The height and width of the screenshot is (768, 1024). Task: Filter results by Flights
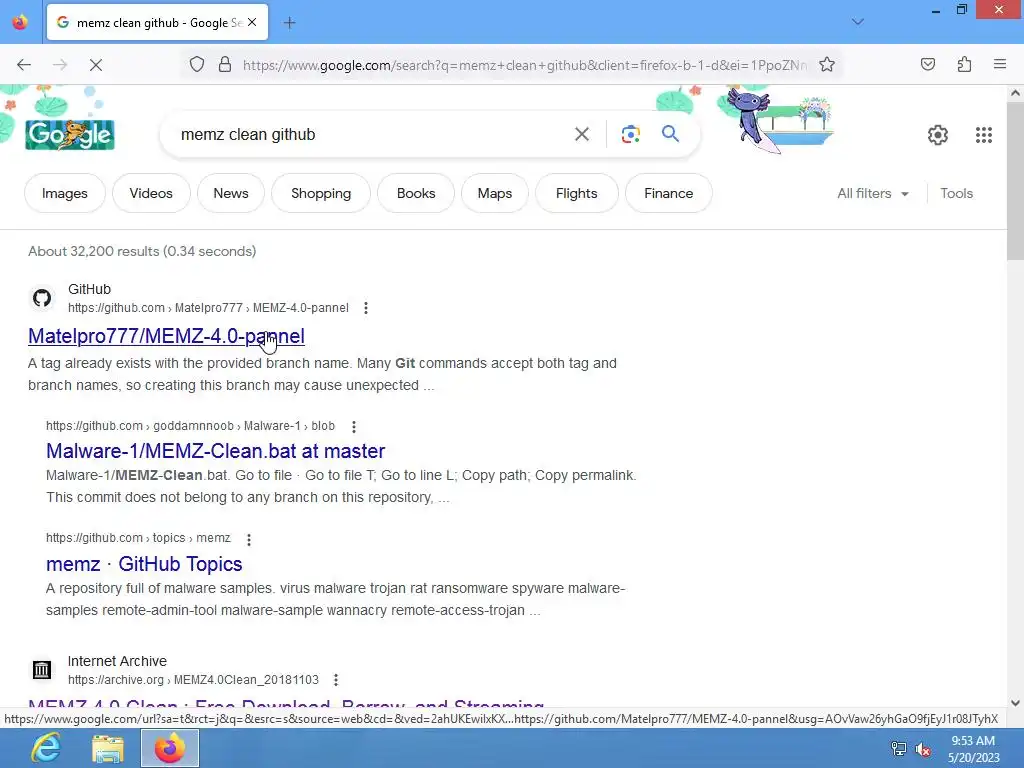(x=576, y=193)
